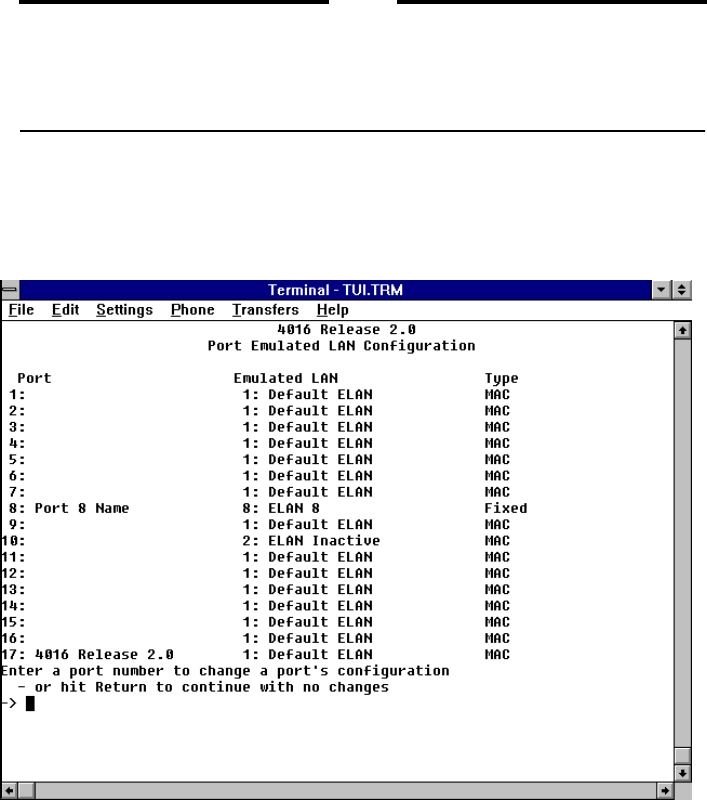Expand the Phone menu
Image resolution: width=707 pixels, height=800 pixels.
[192, 310]
